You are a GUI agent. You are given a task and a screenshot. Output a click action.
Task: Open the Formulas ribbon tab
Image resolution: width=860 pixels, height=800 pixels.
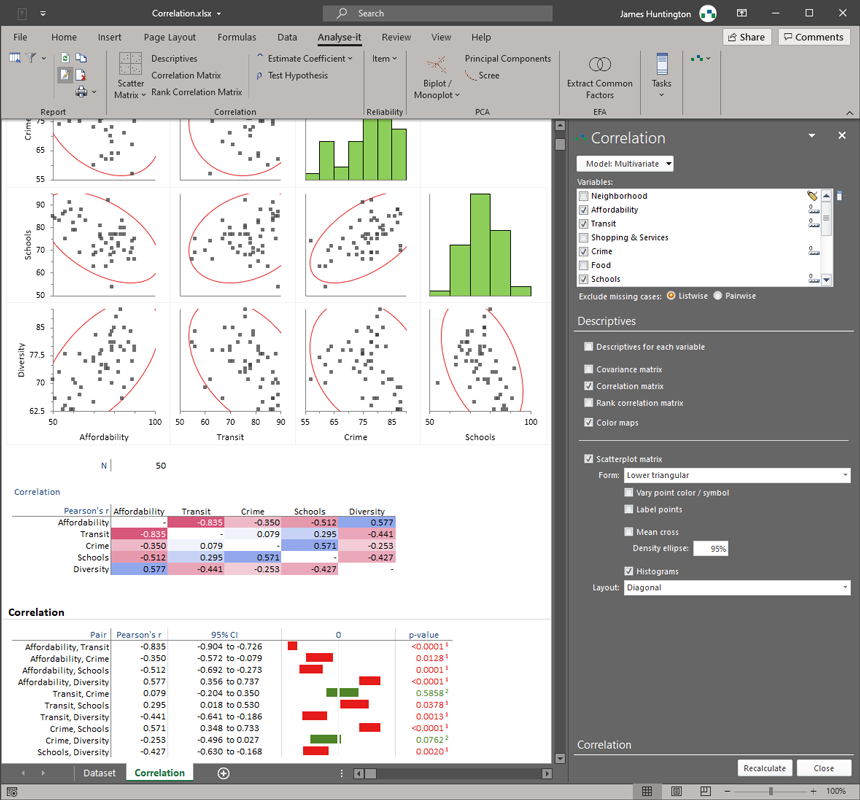236,37
